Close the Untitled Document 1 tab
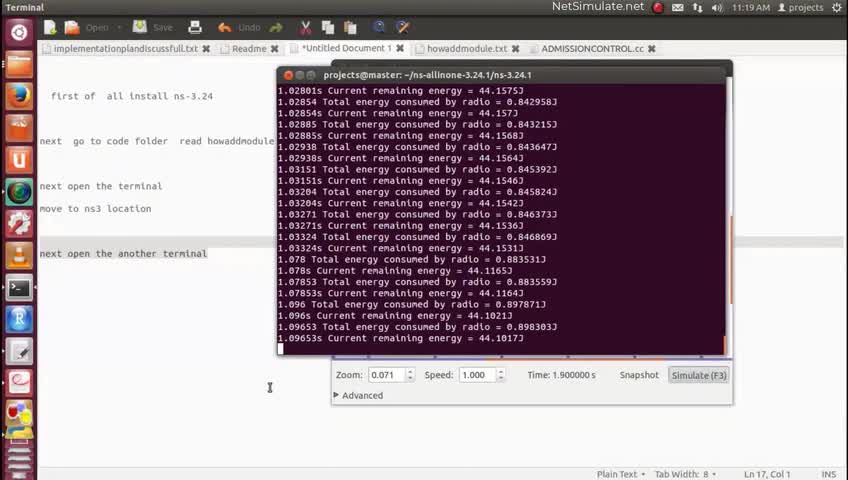Image resolution: width=848 pixels, height=480 pixels. coord(400,48)
